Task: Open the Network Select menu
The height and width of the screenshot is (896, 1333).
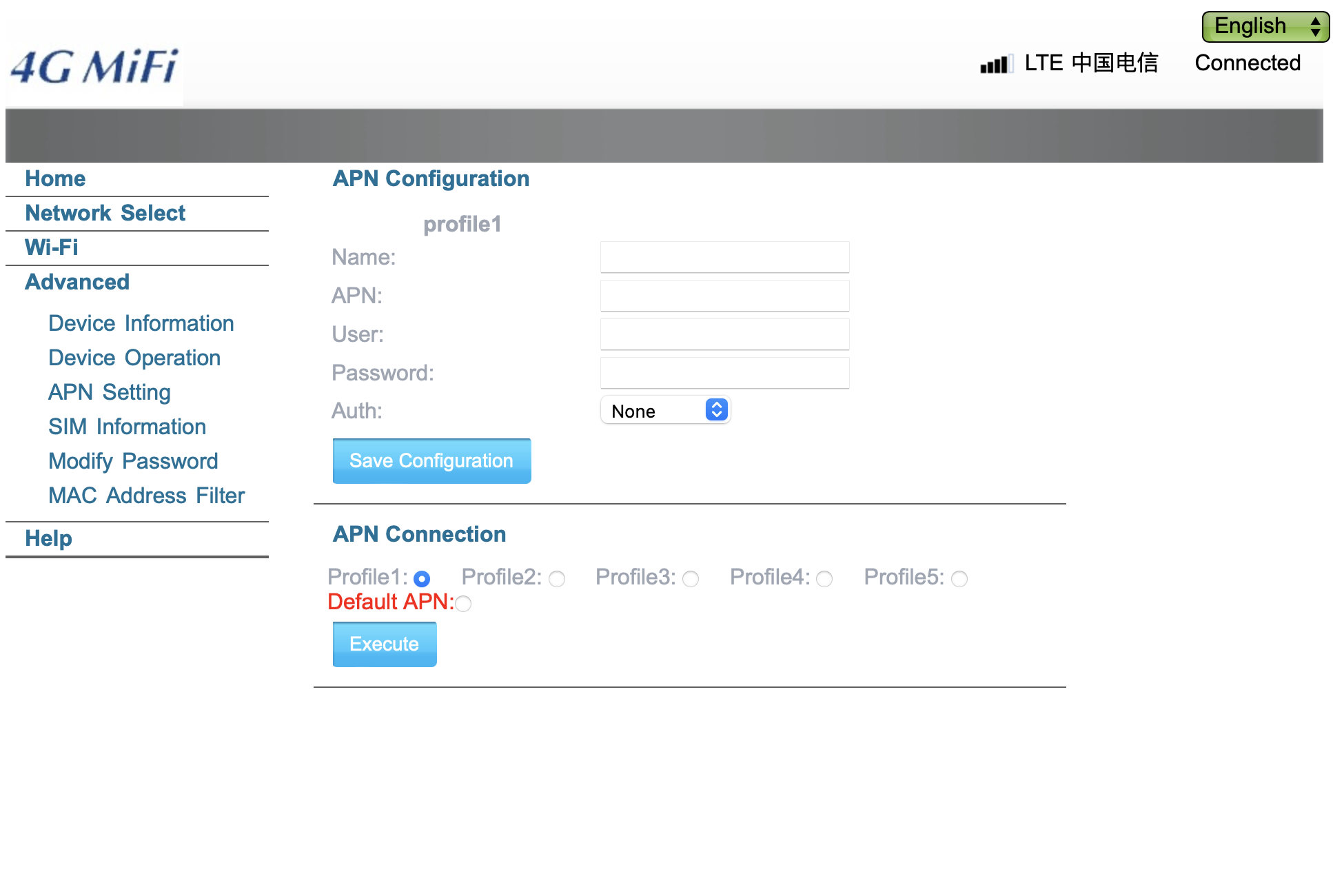Action: (105, 213)
